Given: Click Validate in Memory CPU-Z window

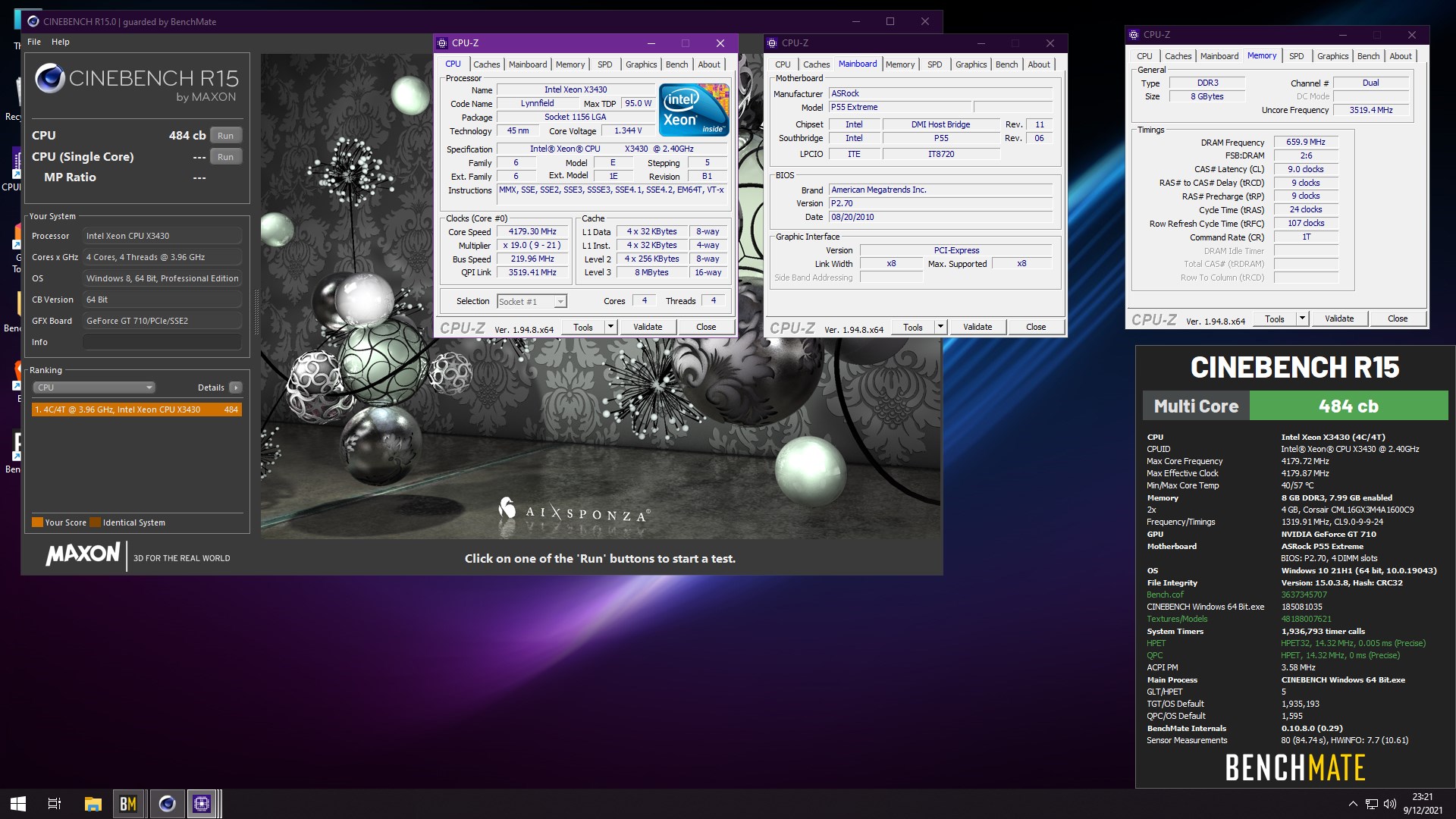Looking at the screenshot, I should click(x=1339, y=318).
